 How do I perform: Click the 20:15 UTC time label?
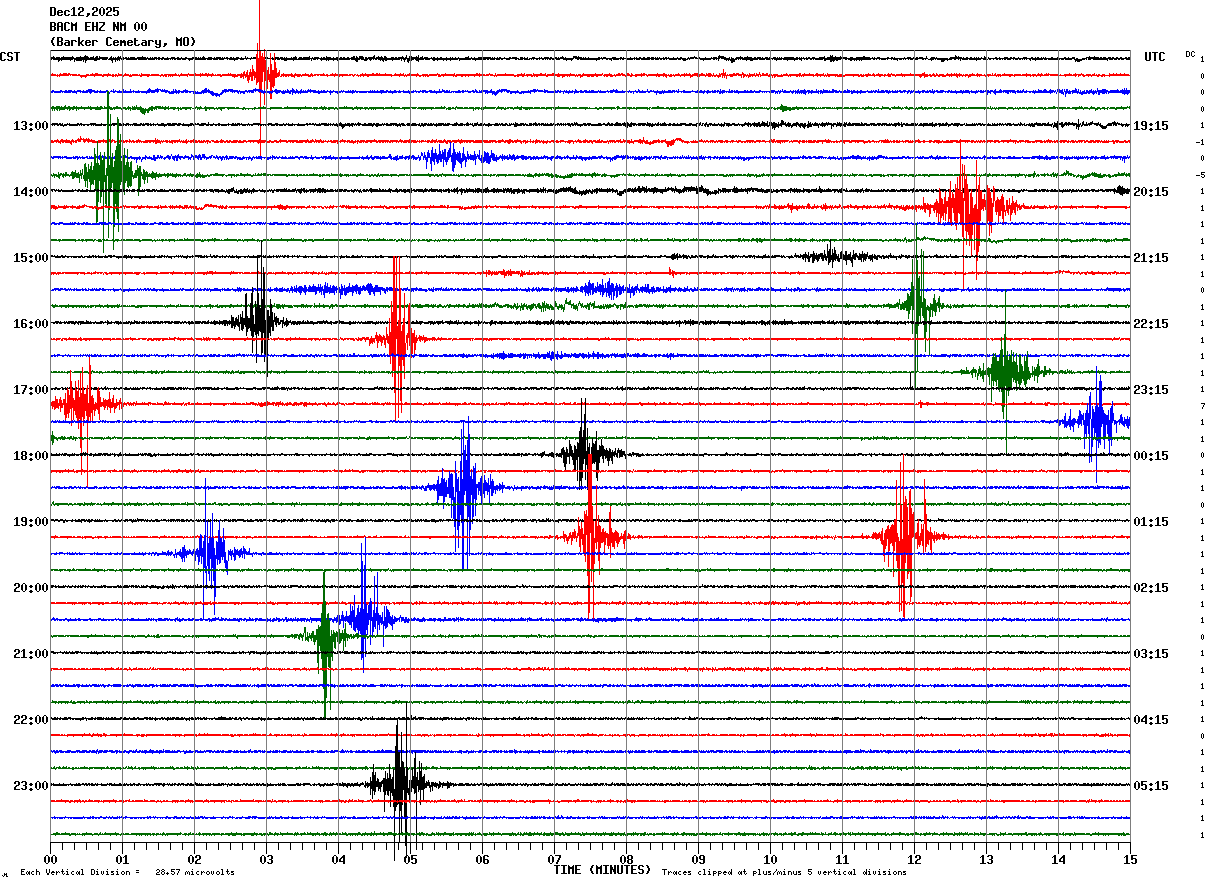click(x=1151, y=192)
